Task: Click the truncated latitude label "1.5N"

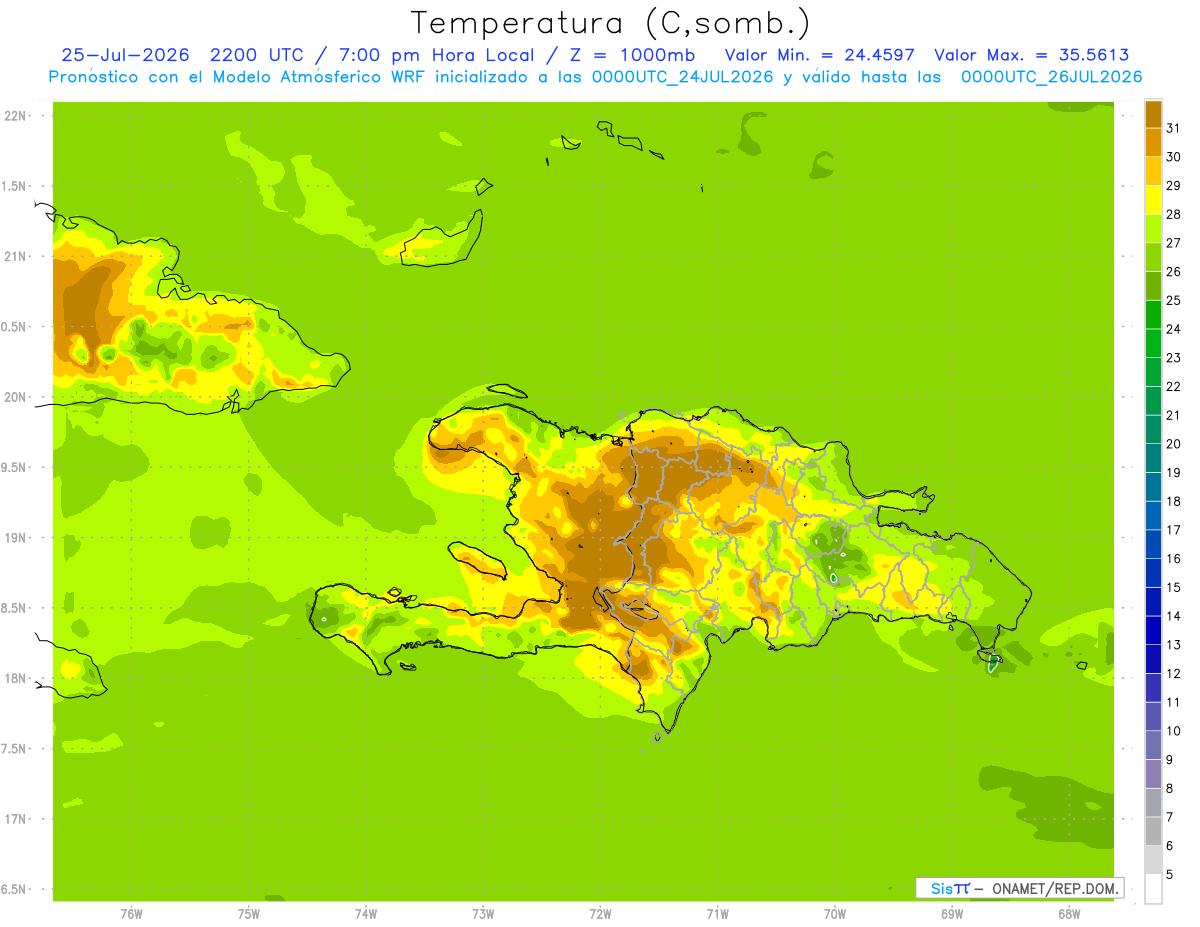Action: (x=15, y=186)
